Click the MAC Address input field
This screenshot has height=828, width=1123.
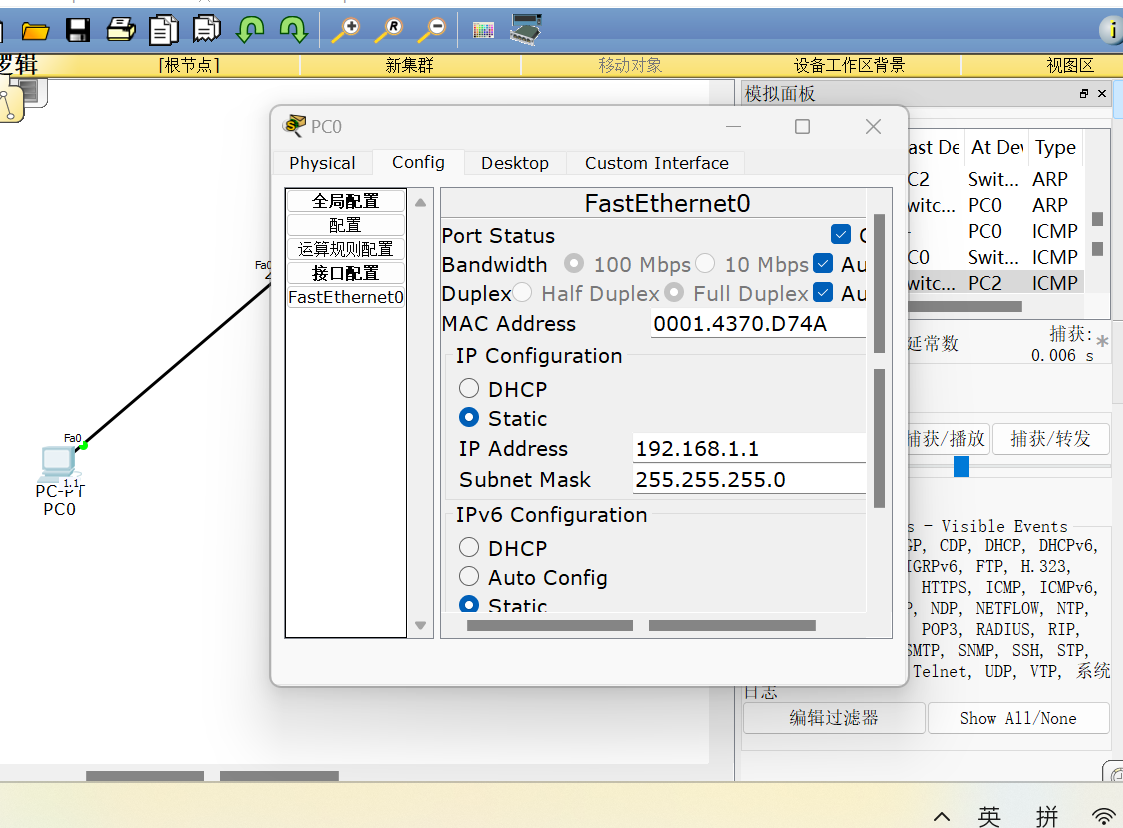pyautogui.click(x=758, y=323)
